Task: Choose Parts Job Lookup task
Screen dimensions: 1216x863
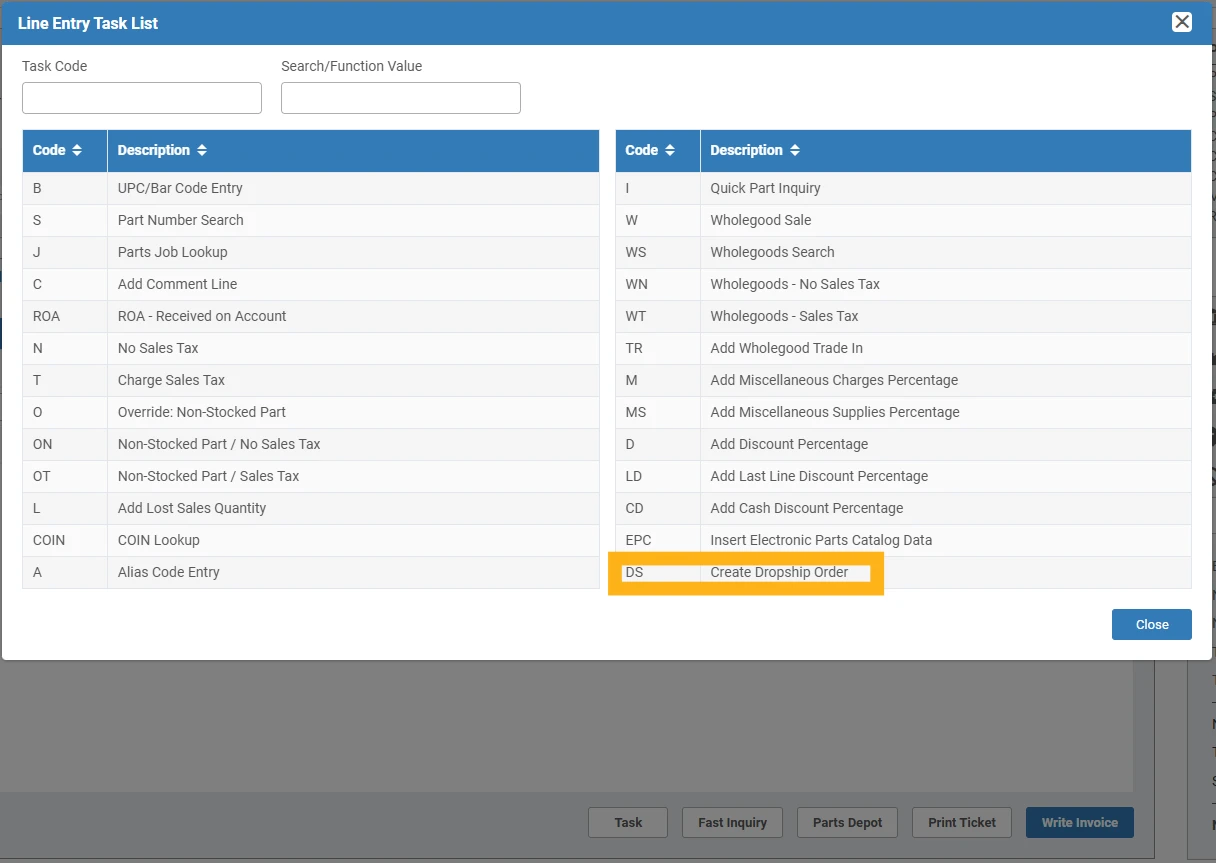Action: (311, 252)
